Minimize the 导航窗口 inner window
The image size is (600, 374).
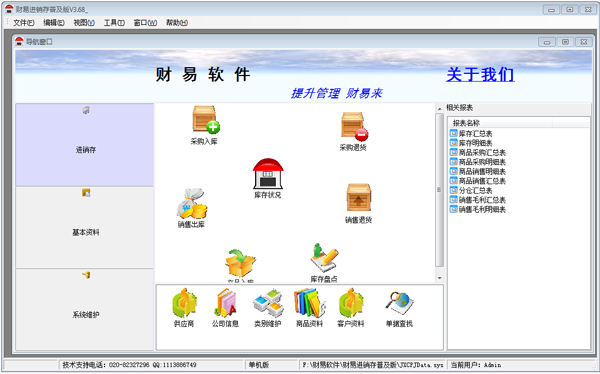click(547, 42)
